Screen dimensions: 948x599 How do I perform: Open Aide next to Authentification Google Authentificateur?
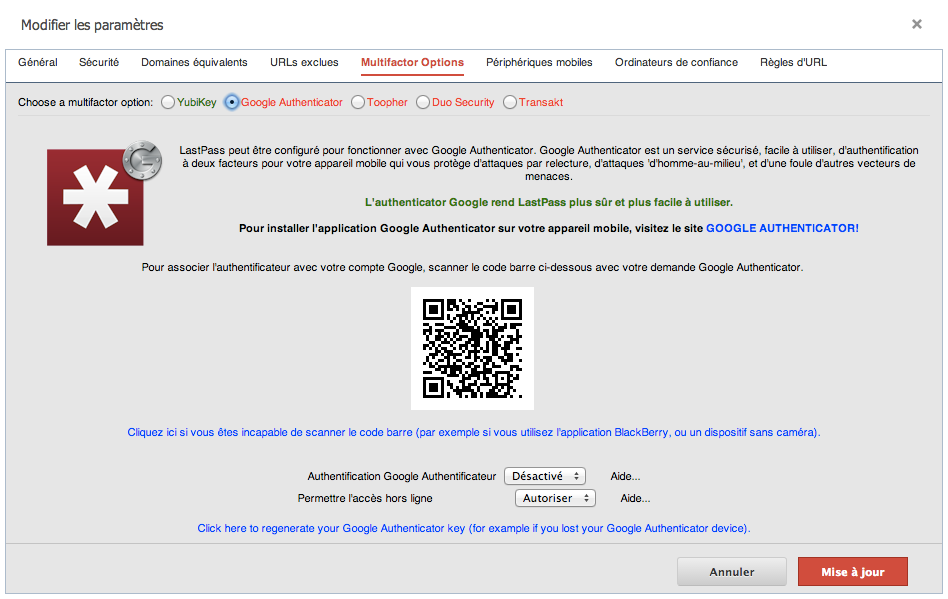[625, 476]
